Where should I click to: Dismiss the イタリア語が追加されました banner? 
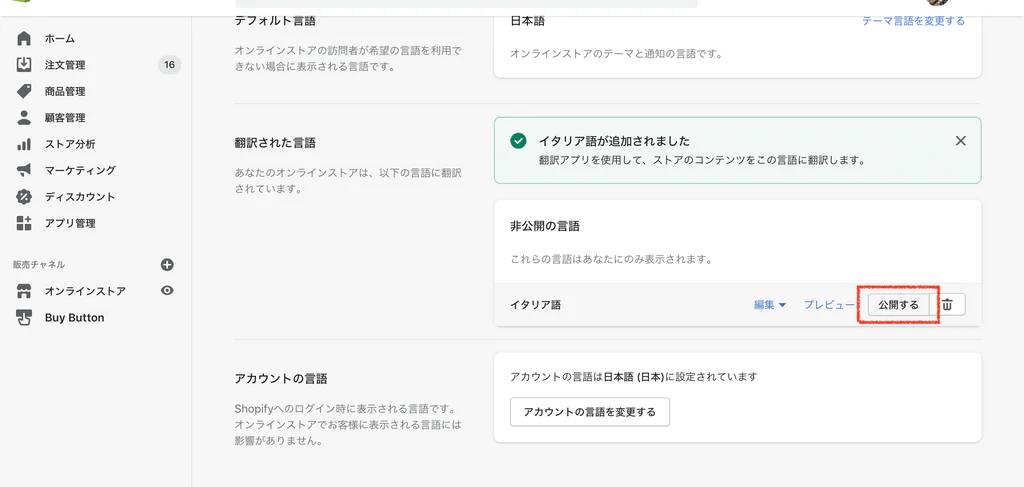960,141
